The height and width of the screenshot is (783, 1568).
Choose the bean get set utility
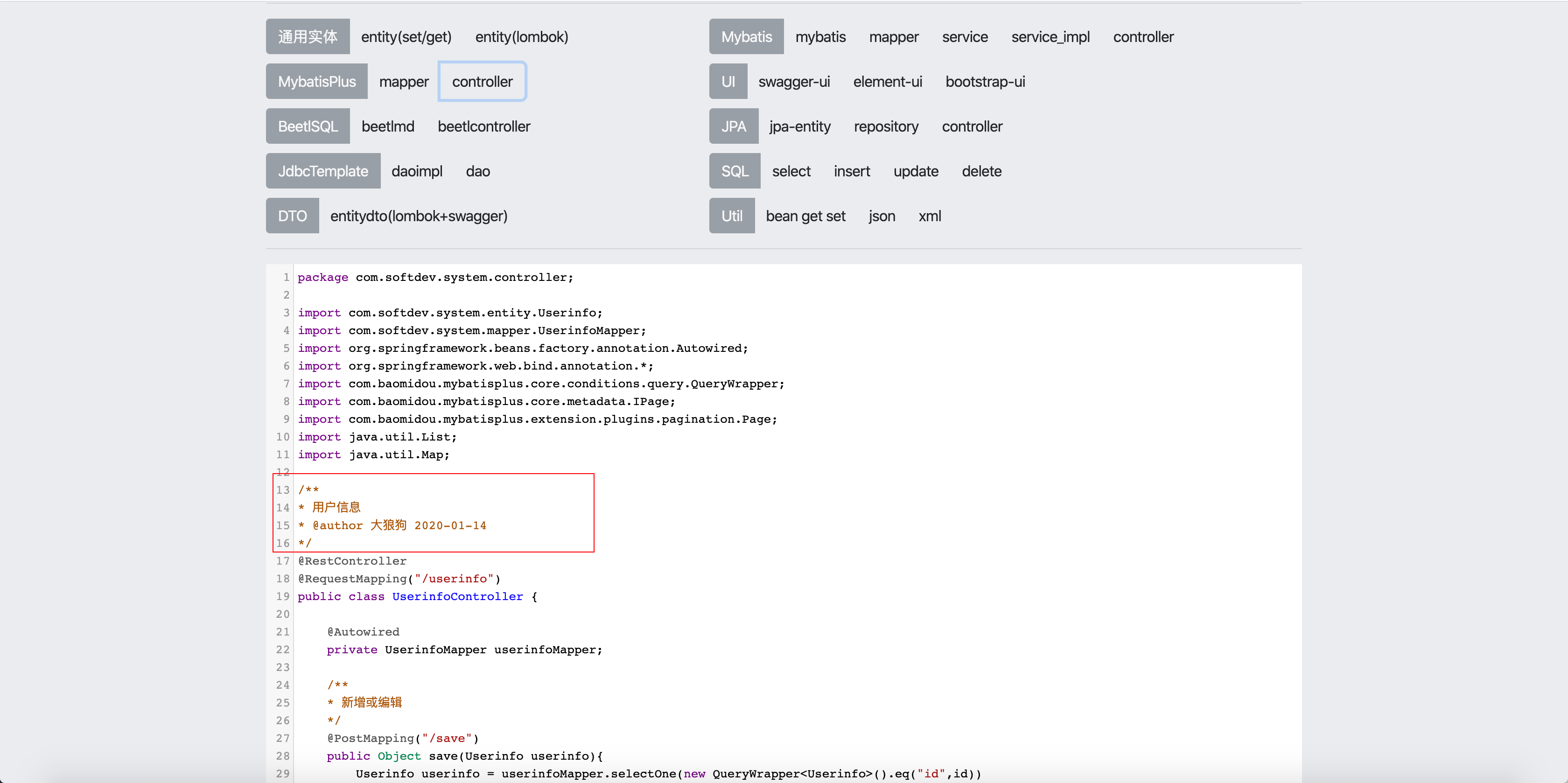click(x=805, y=216)
